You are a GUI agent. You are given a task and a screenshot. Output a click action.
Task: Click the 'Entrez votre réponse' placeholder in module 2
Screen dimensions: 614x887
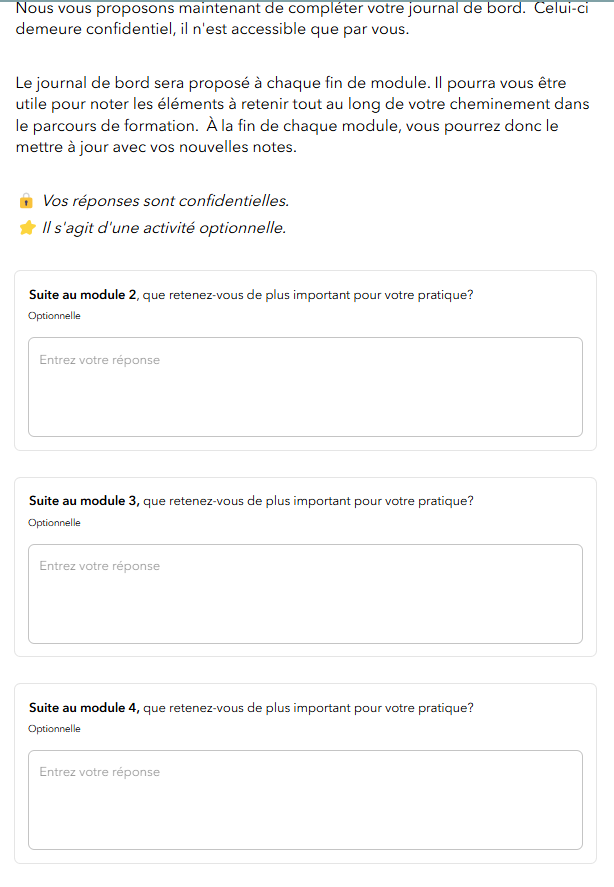[98, 359]
